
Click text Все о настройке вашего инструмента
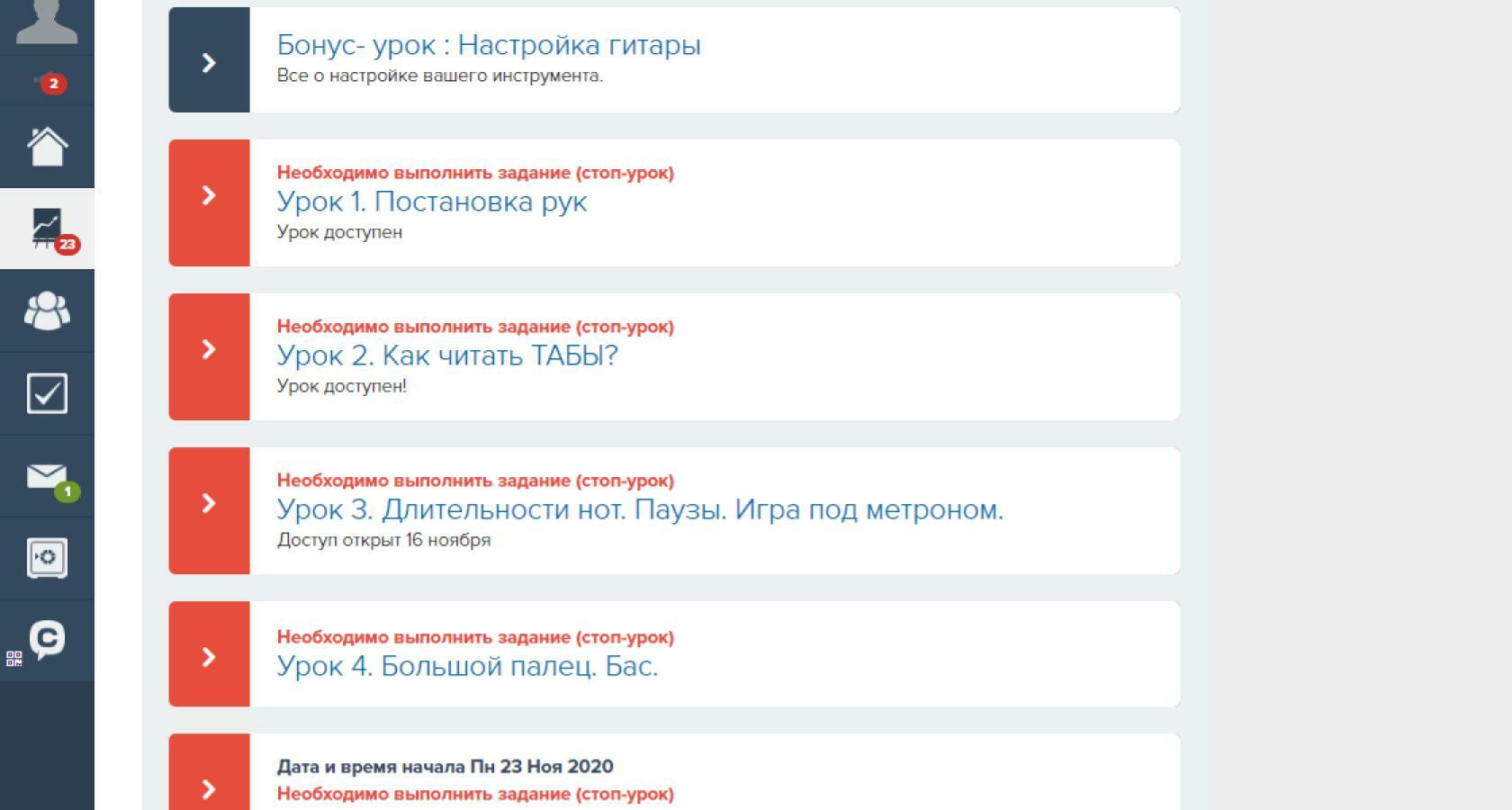440,76
